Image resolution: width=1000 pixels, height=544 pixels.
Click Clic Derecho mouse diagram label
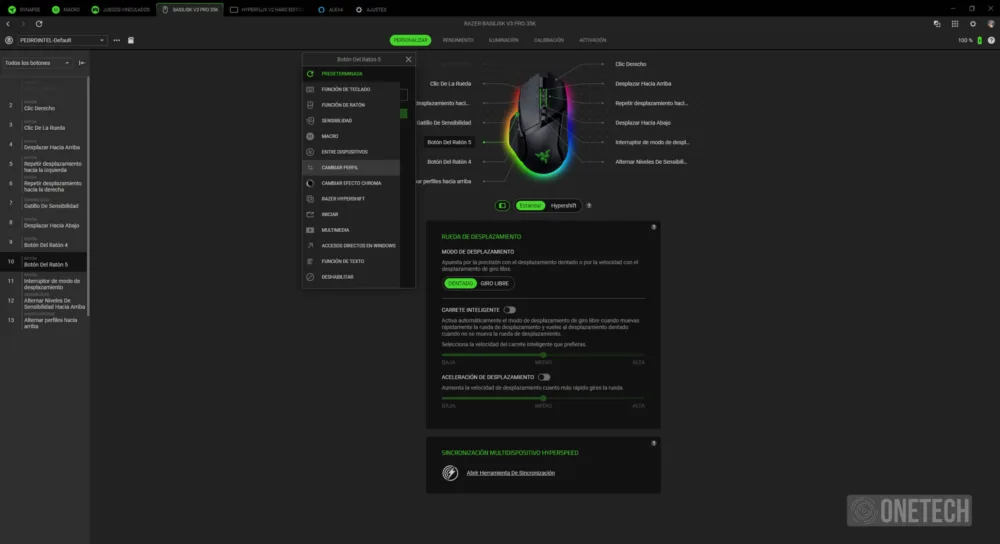(630, 64)
